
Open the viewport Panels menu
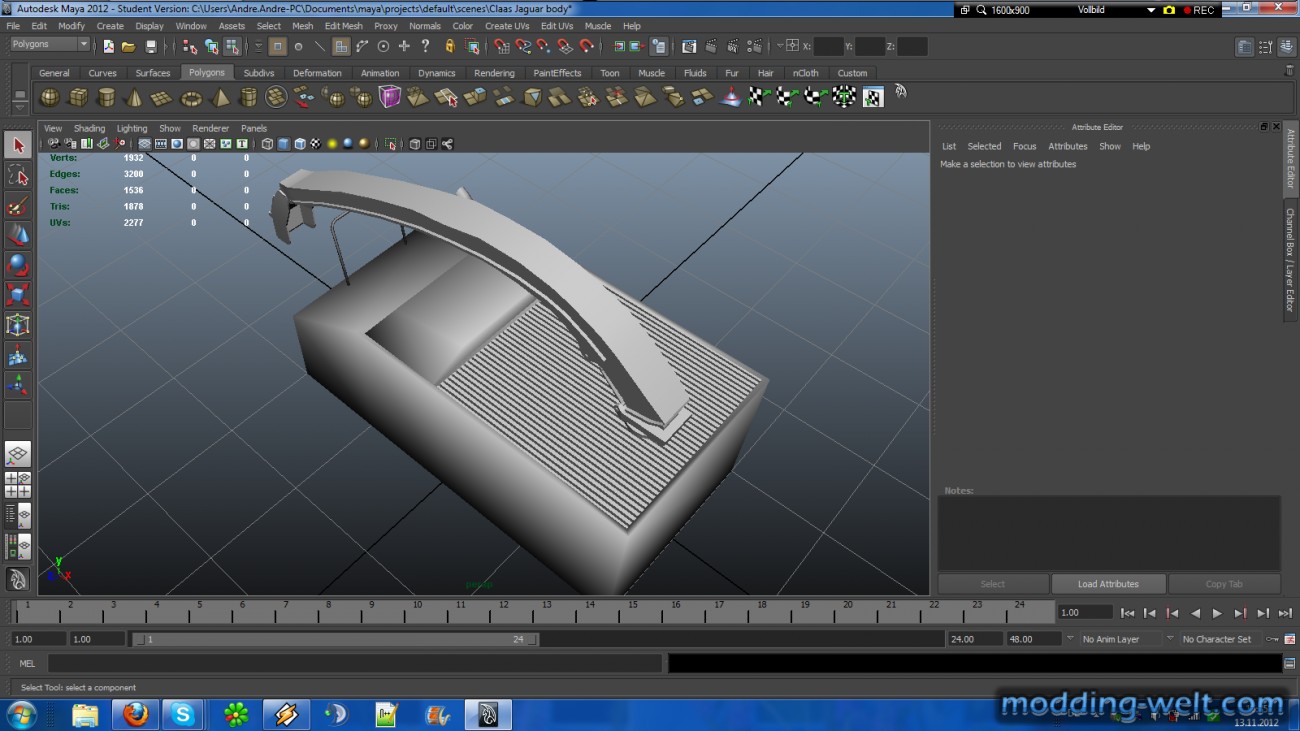[x=254, y=128]
